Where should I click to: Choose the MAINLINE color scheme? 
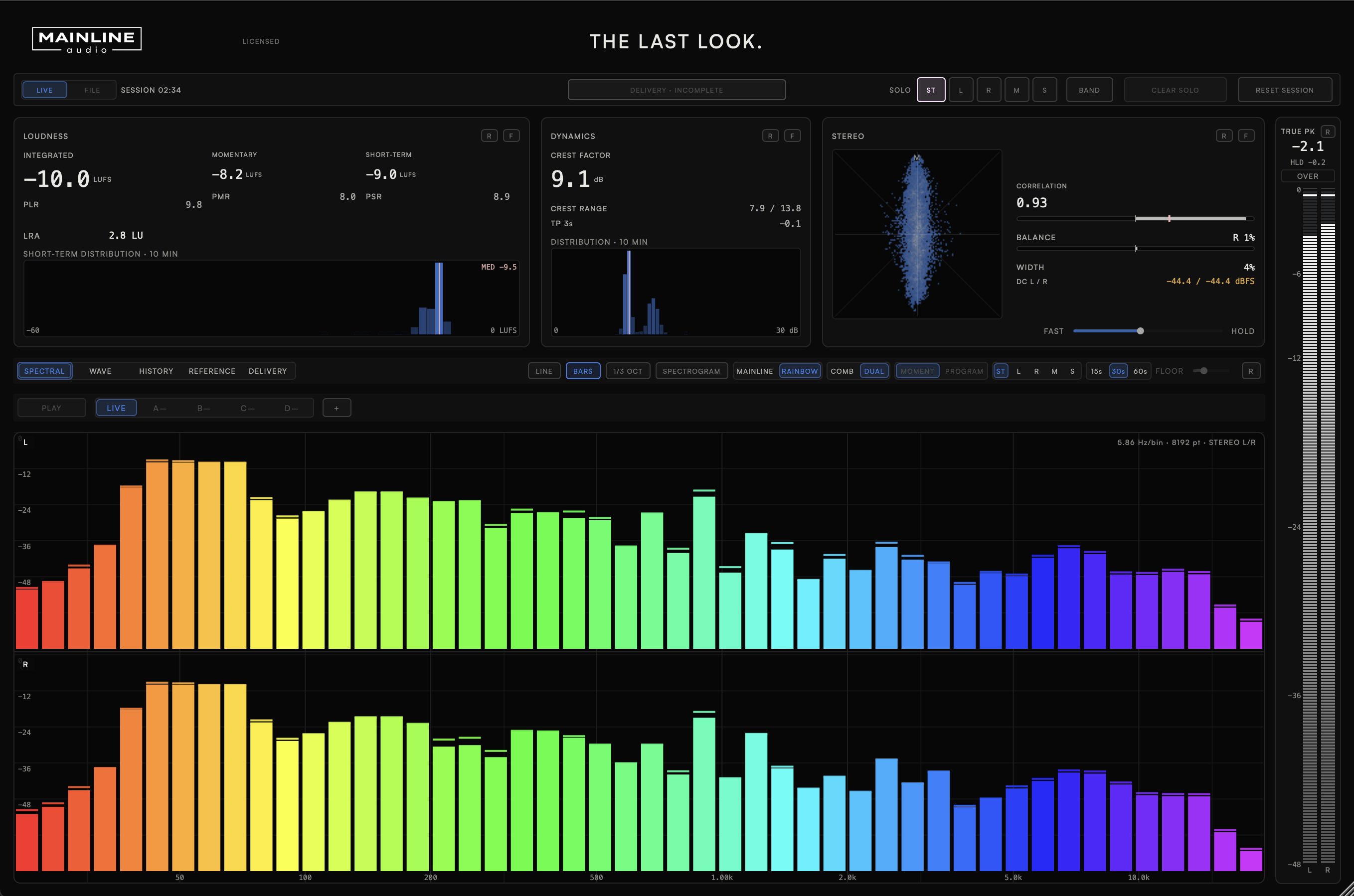[x=755, y=371]
